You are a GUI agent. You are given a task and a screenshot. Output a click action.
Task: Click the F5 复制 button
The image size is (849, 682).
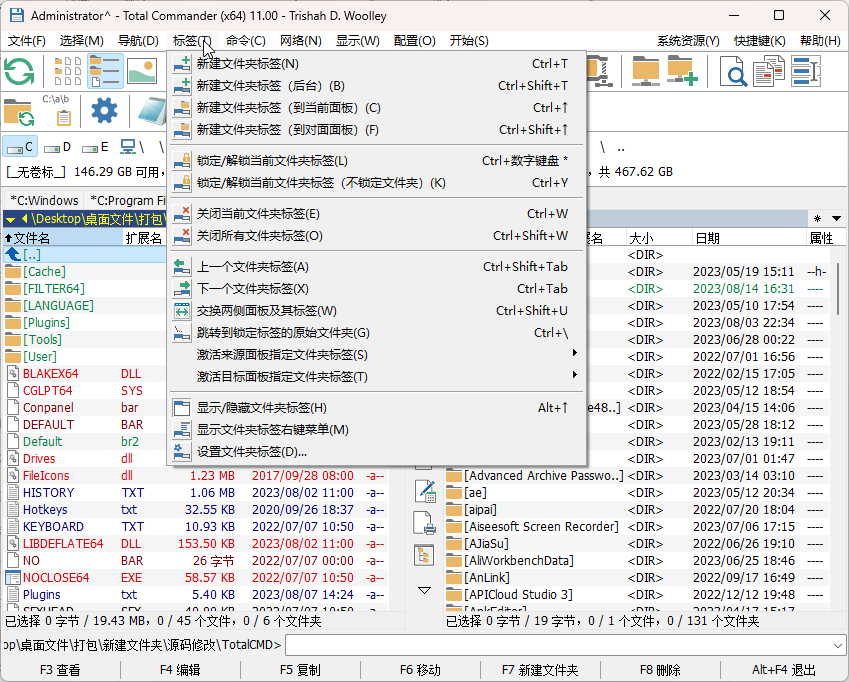click(300, 670)
